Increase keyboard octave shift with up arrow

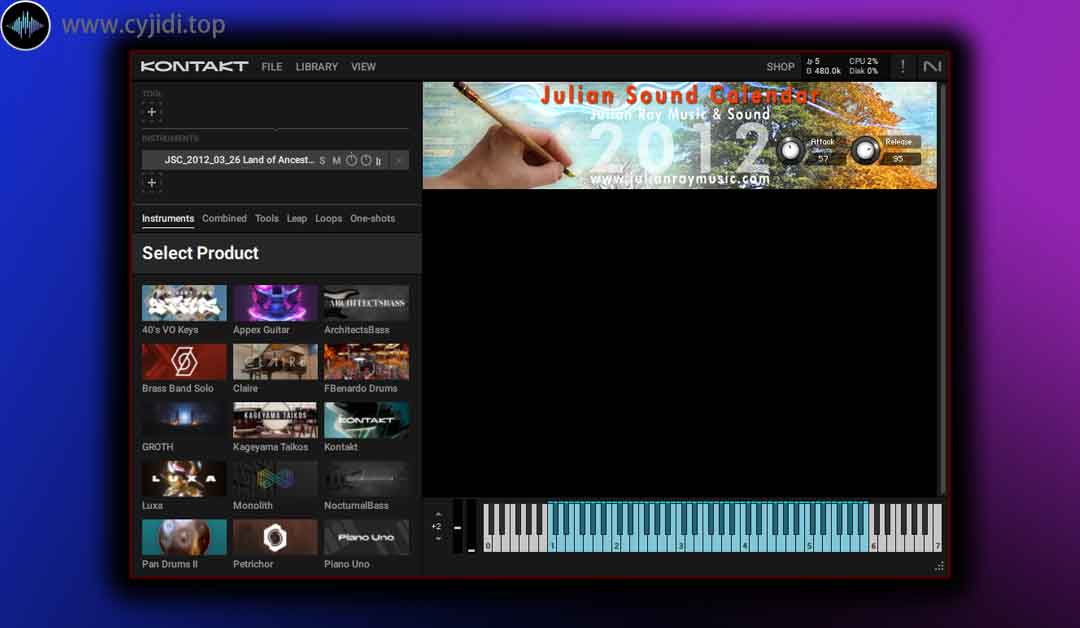tap(437, 514)
